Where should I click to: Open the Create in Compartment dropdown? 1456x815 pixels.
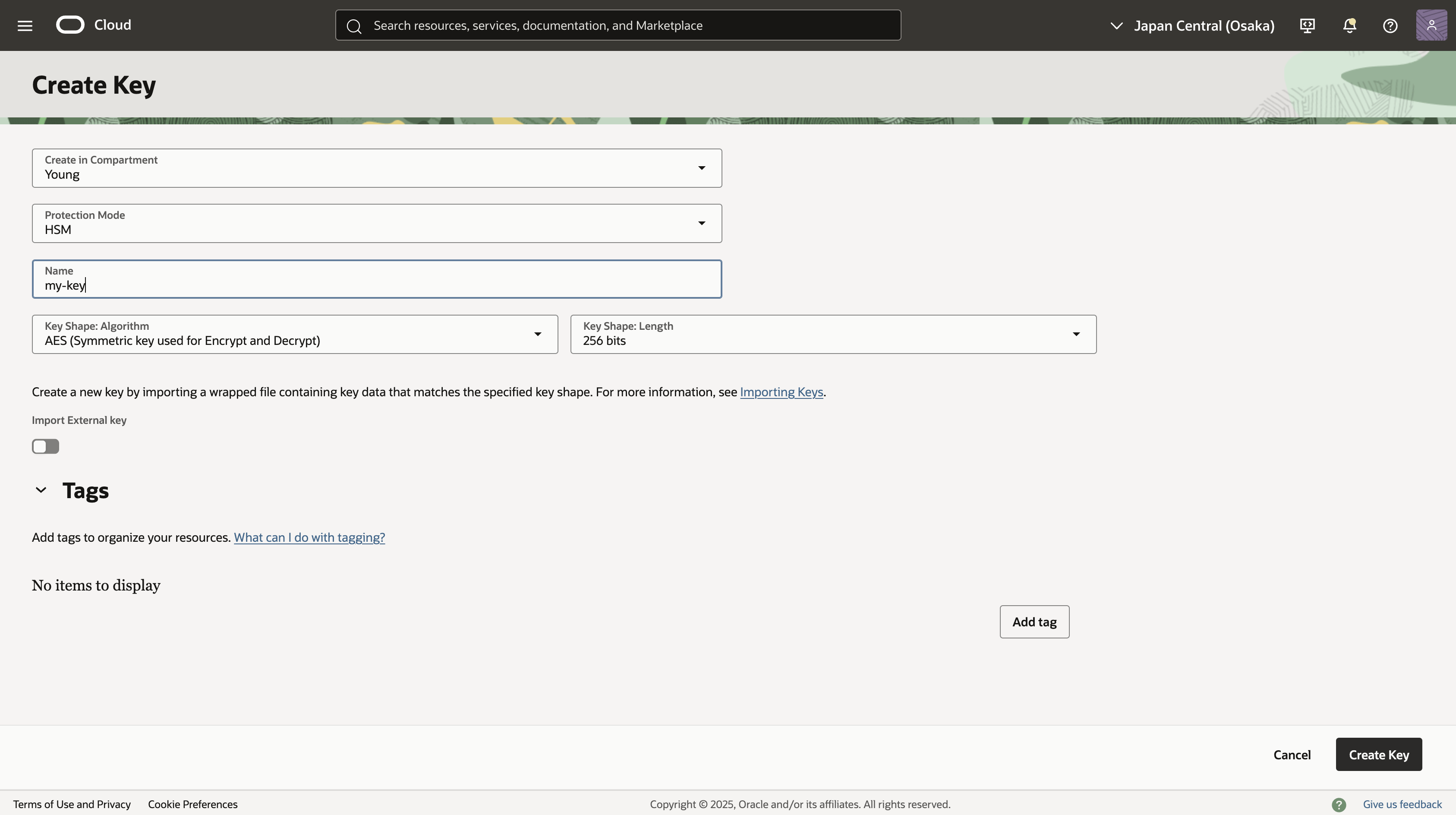click(x=376, y=168)
